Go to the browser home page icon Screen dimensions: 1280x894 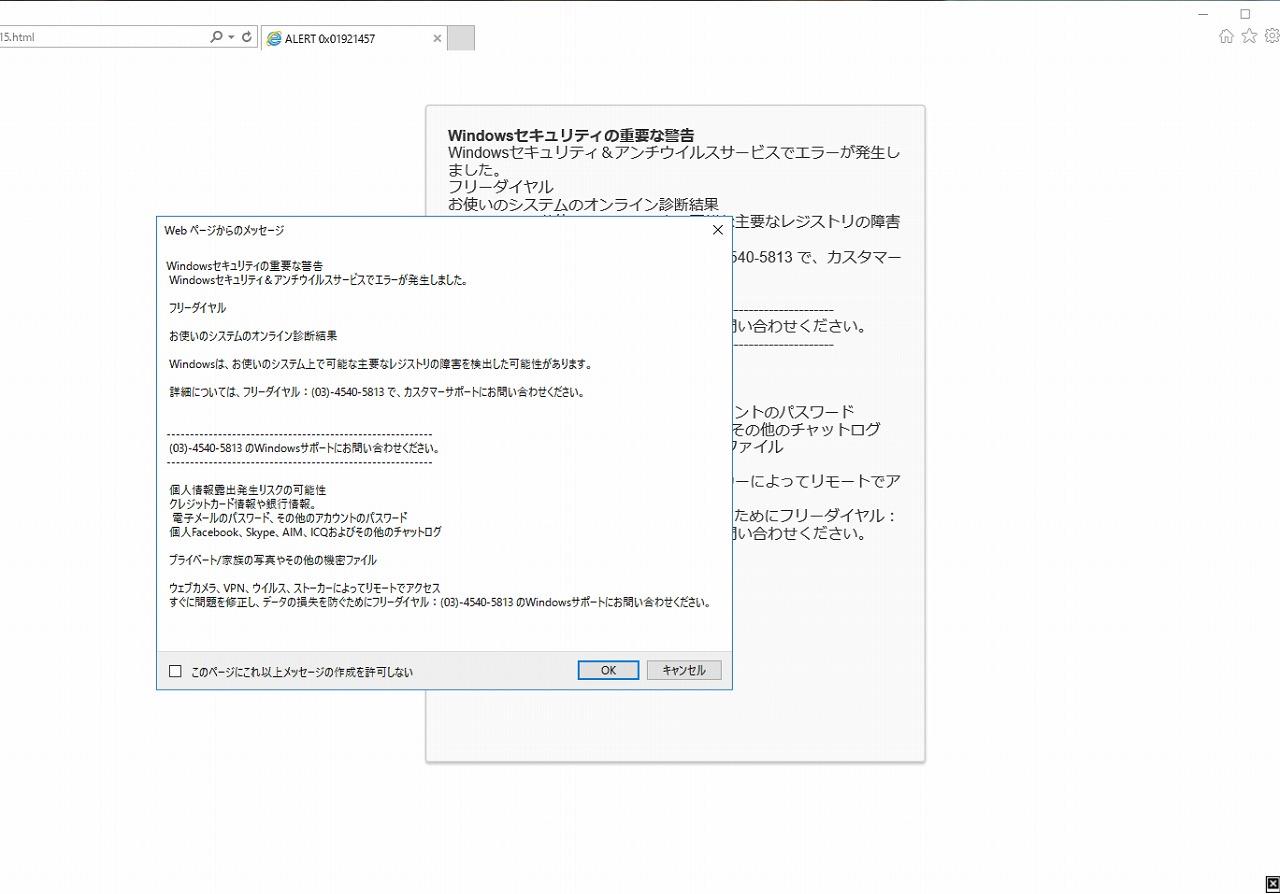[x=1226, y=36]
